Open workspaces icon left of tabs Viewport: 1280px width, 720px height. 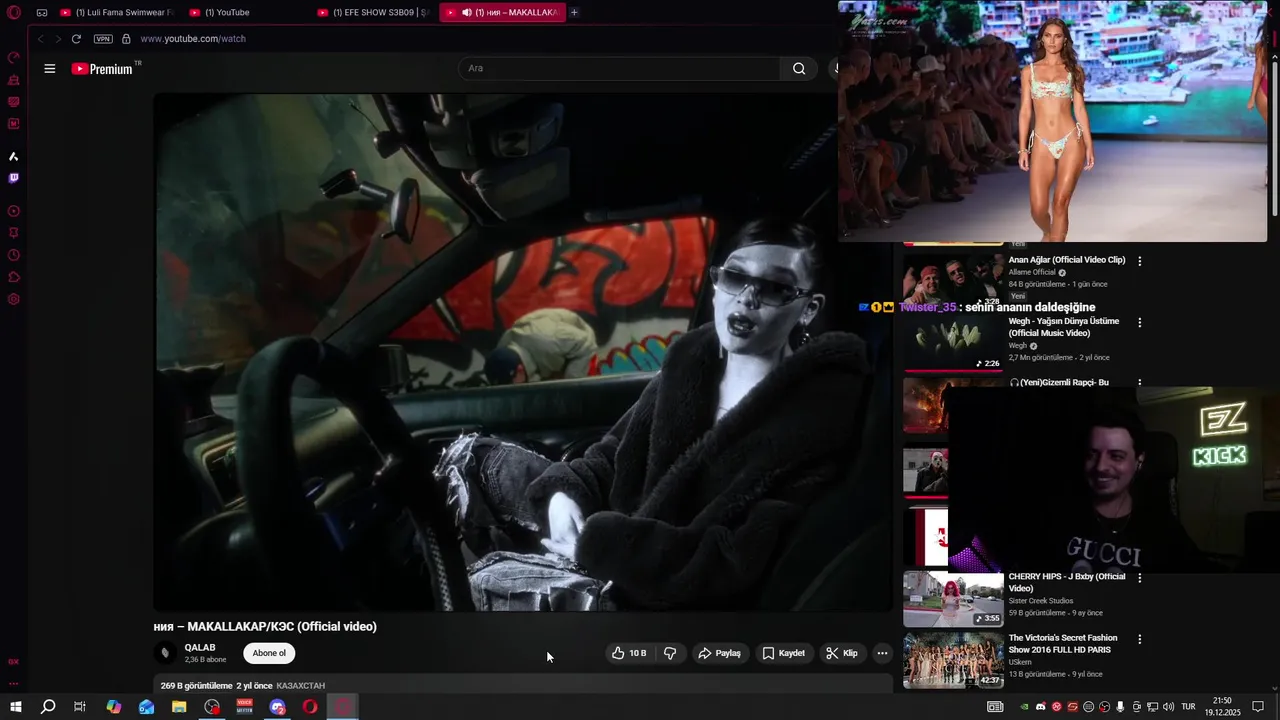coord(42,13)
